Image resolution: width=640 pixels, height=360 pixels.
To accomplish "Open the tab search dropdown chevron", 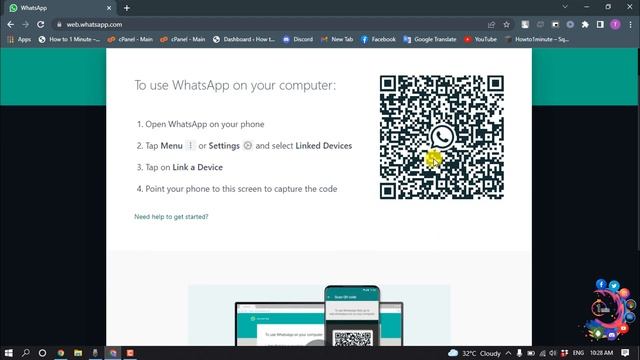I will click(565, 7).
